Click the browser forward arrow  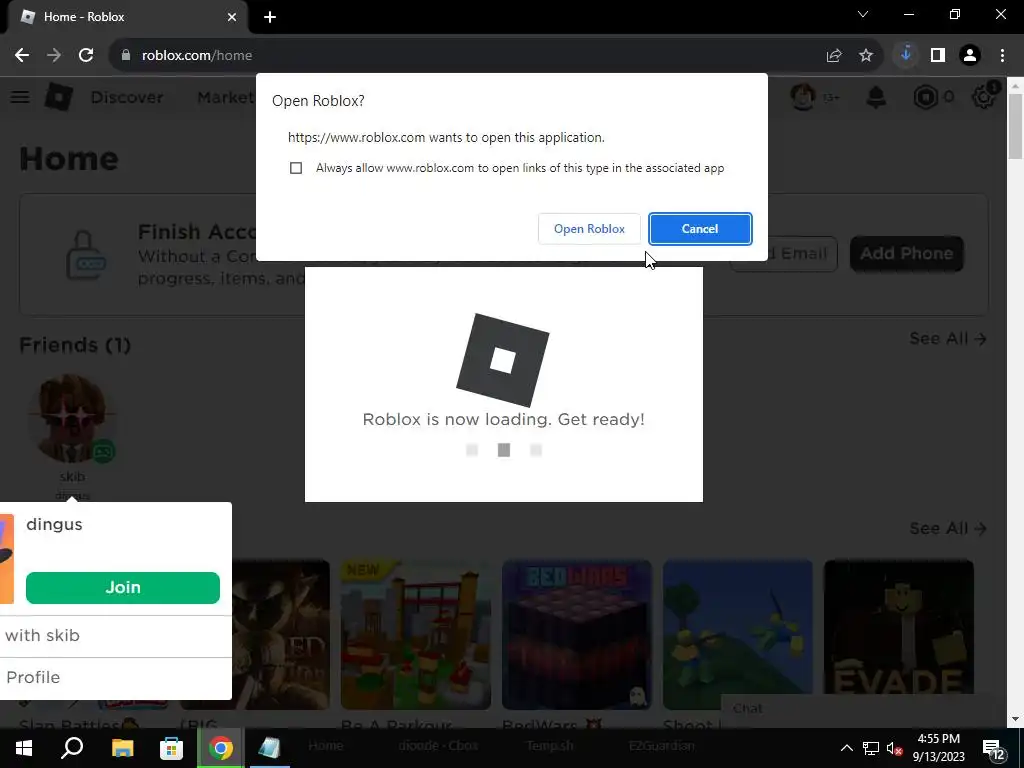(54, 55)
